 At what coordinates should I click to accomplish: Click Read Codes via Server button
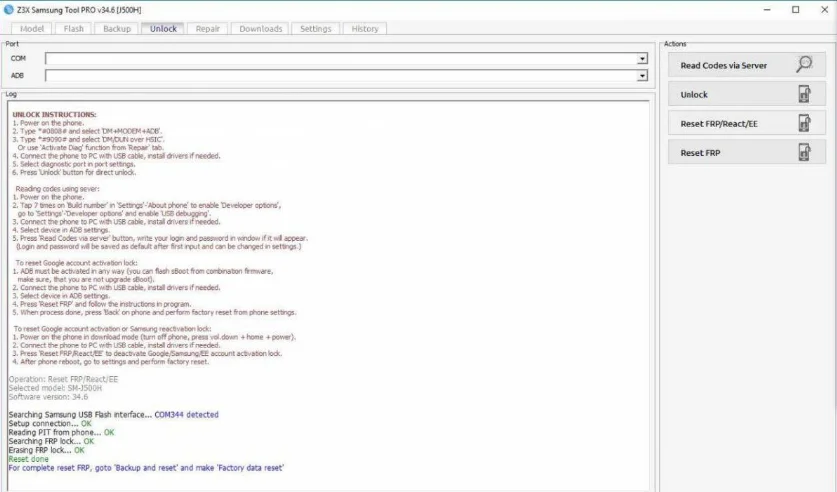(746, 65)
